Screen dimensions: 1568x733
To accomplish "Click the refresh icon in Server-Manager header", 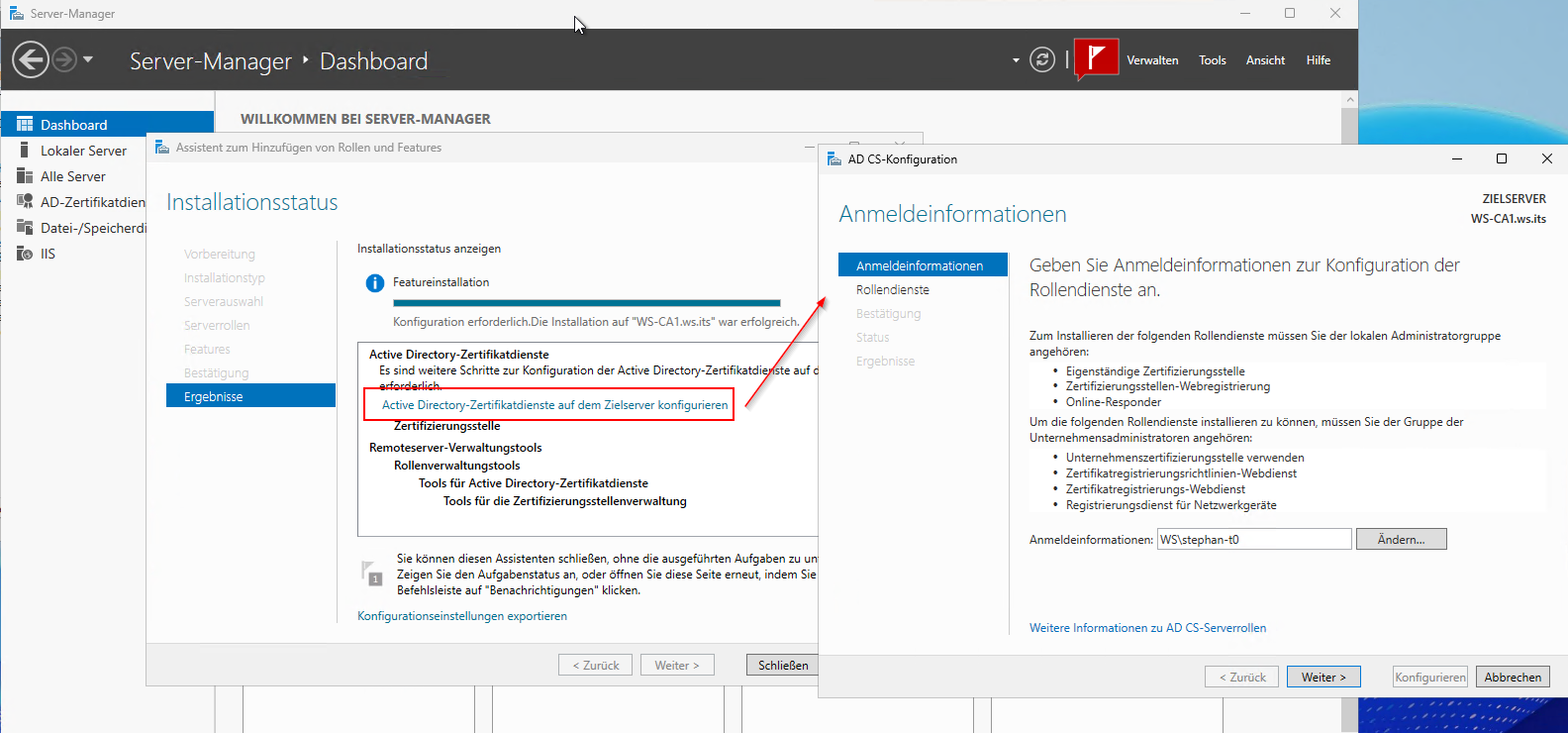I will tap(1042, 59).
